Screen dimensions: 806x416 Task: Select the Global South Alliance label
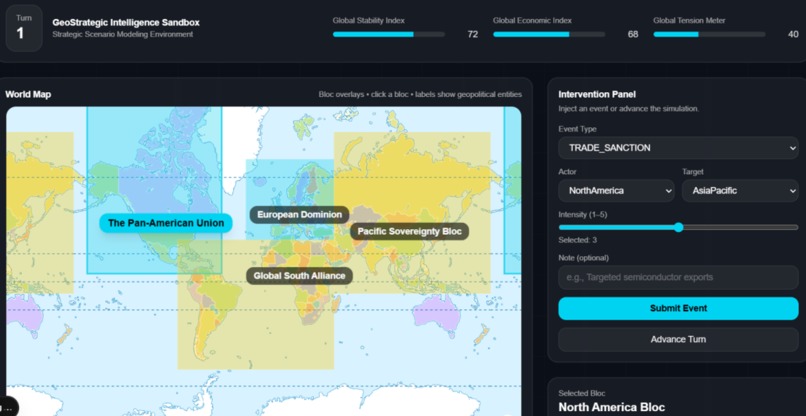pos(299,276)
